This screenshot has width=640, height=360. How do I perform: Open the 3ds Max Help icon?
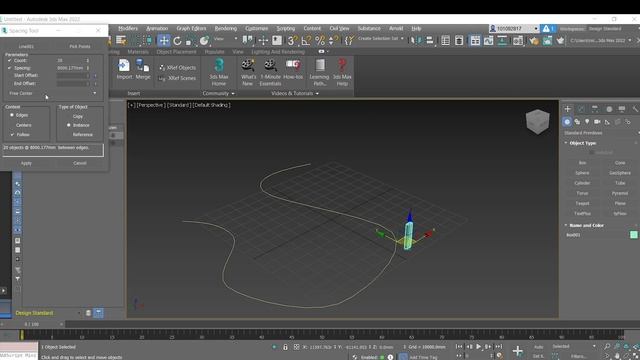pyautogui.click(x=342, y=72)
